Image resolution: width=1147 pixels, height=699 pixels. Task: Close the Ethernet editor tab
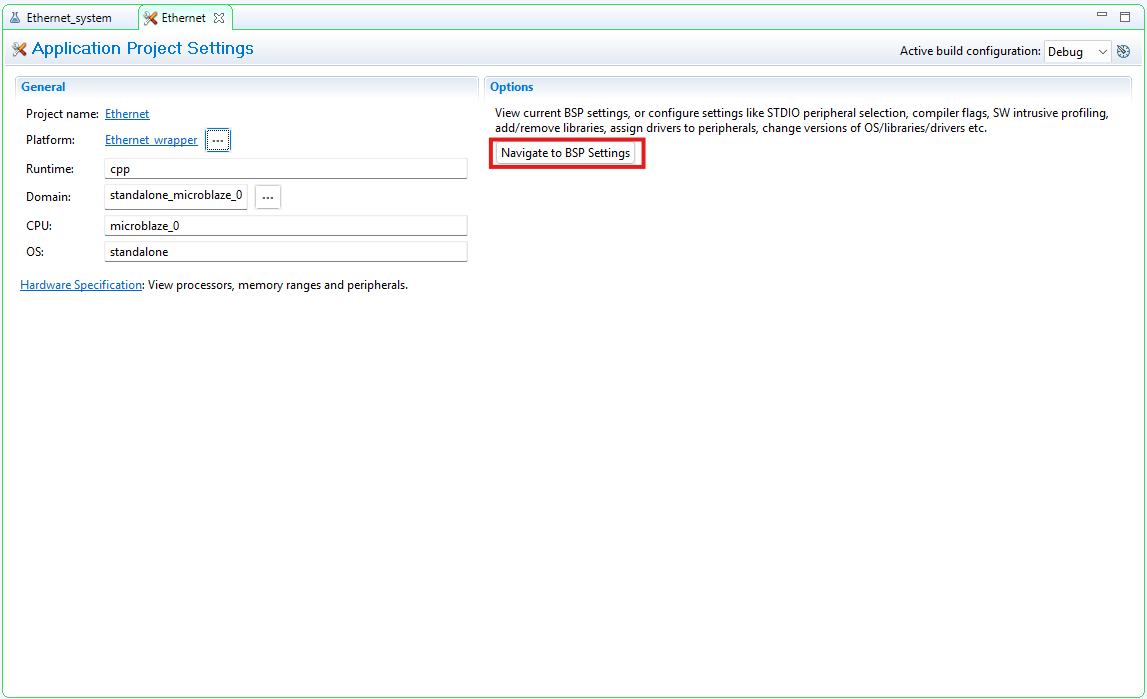[219, 18]
